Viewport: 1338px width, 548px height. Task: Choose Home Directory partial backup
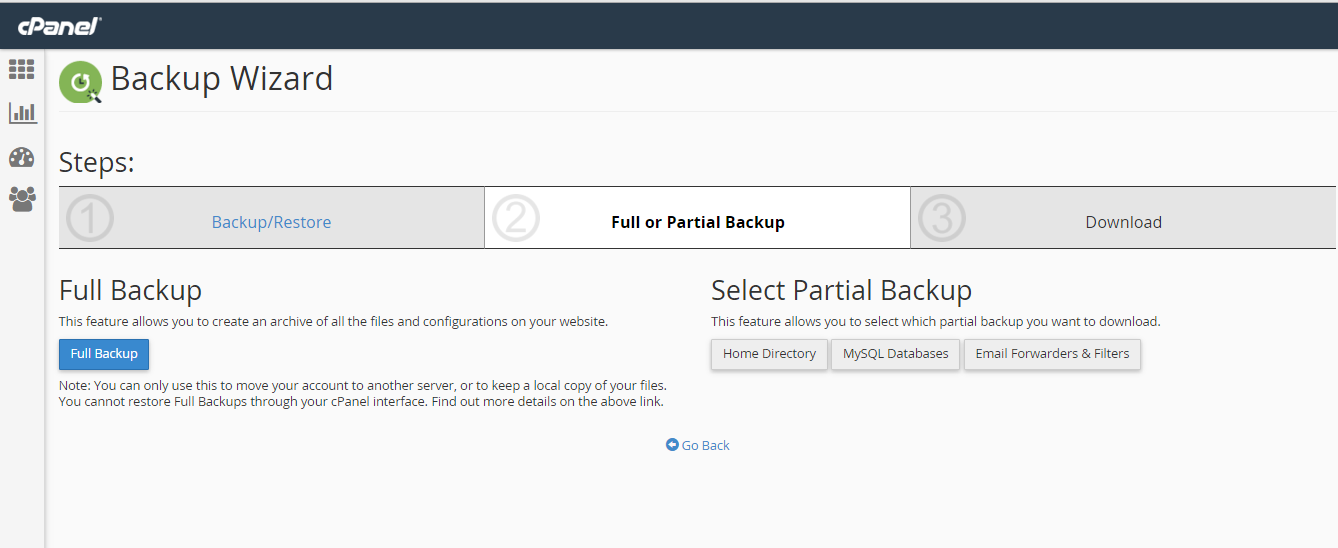(x=769, y=354)
